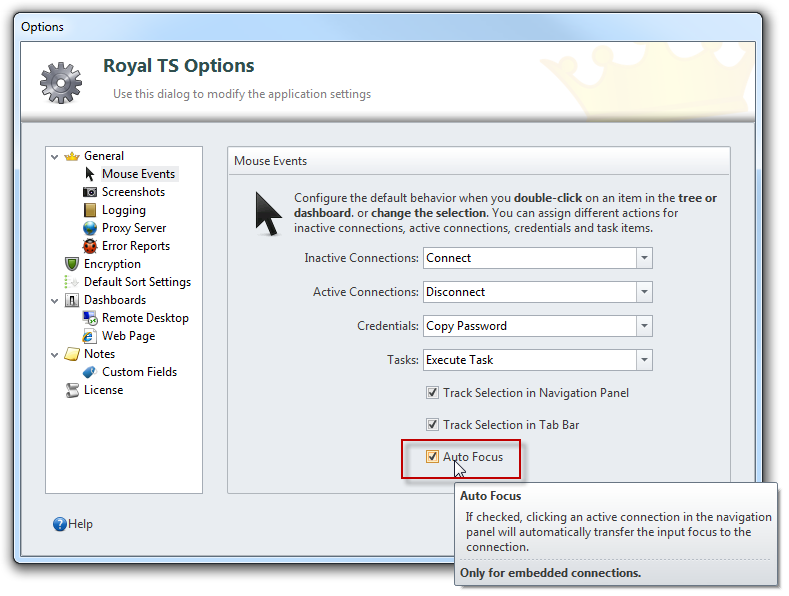This screenshot has width=789, height=596.
Task: Open Custom Fields under Notes
Action: 139,372
